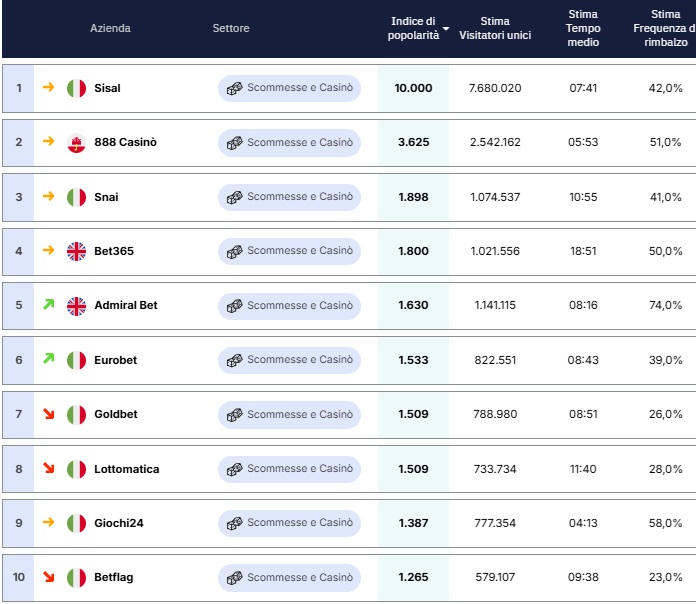
Task: Select Scommesse e Casinò tag in Snai row
Action: pos(289,197)
